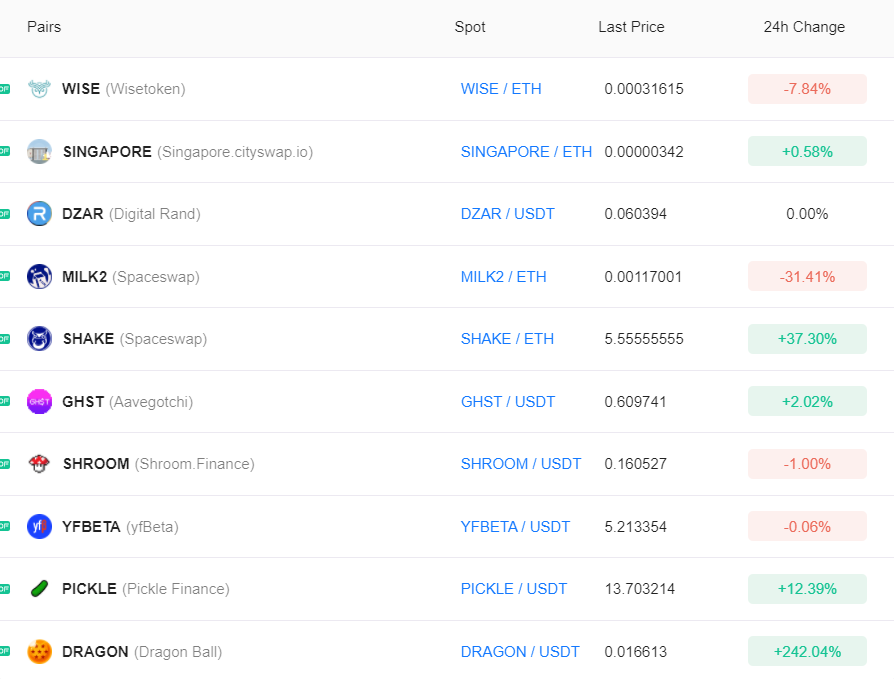
Task: Open the YFBETA / USDT market
Action: 515,526
